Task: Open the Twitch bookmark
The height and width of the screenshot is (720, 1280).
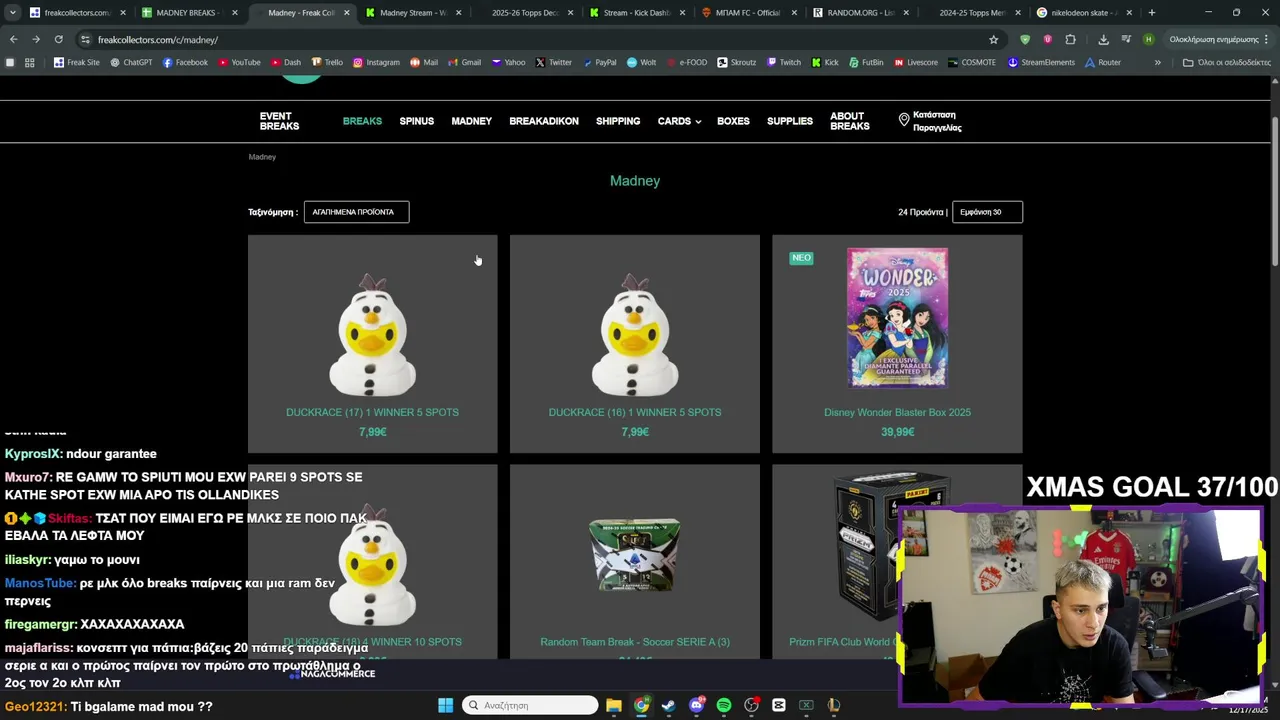Action: pyautogui.click(x=784, y=62)
